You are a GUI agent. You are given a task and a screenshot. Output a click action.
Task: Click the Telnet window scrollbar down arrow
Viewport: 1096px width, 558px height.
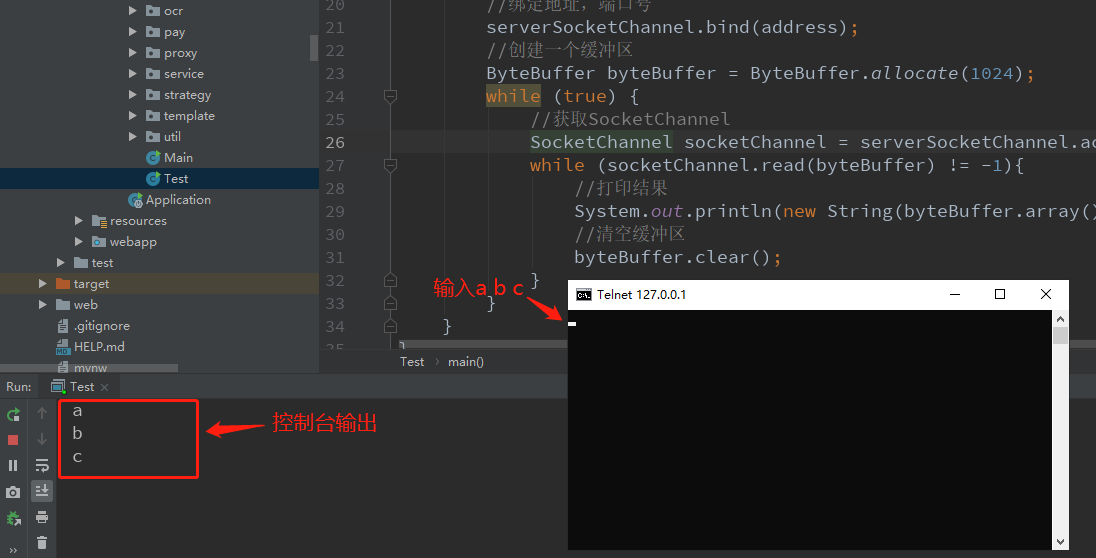pyautogui.click(x=1060, y=542)
